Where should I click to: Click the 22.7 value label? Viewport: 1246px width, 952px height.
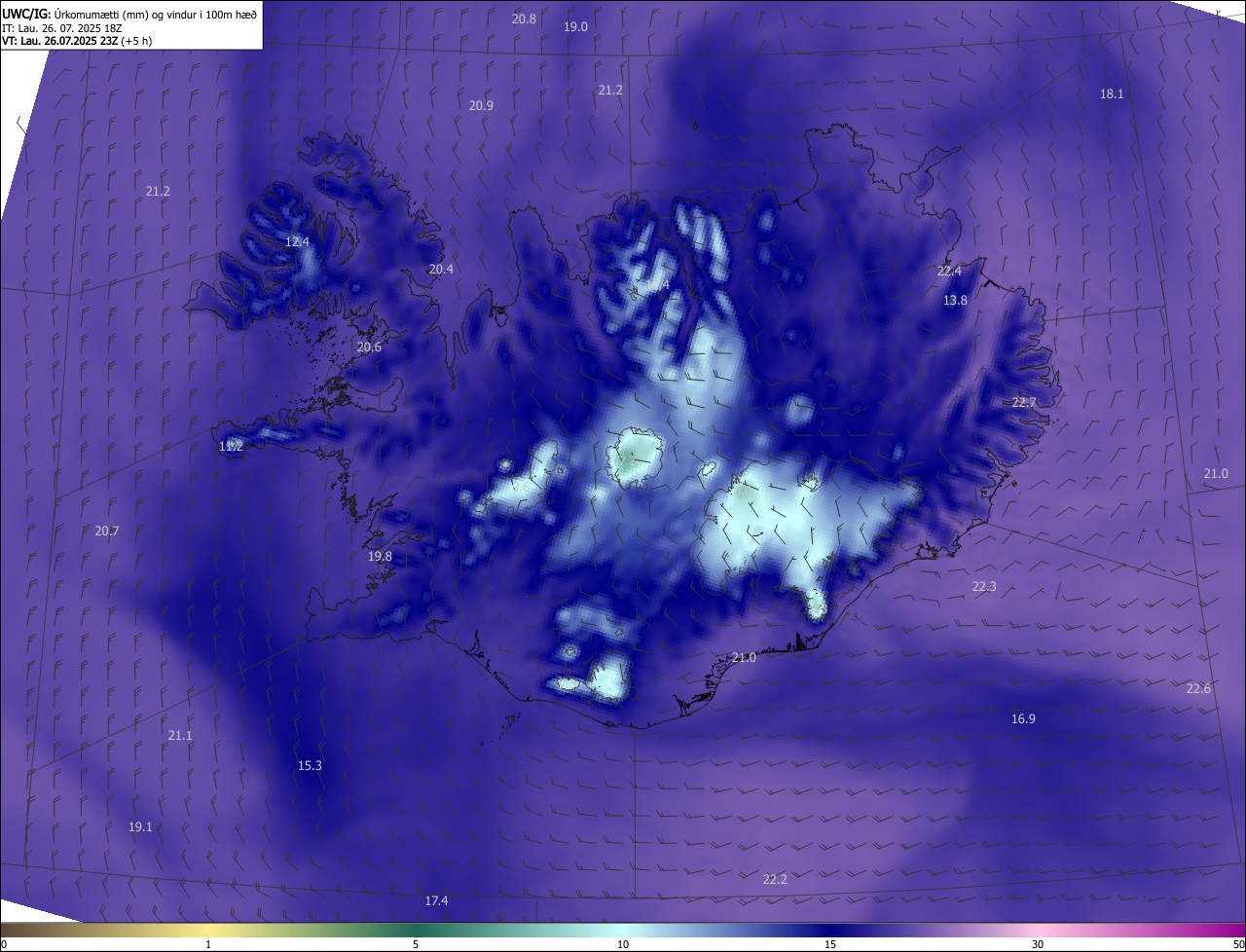pyautogui.click(x=1024, y=403)
